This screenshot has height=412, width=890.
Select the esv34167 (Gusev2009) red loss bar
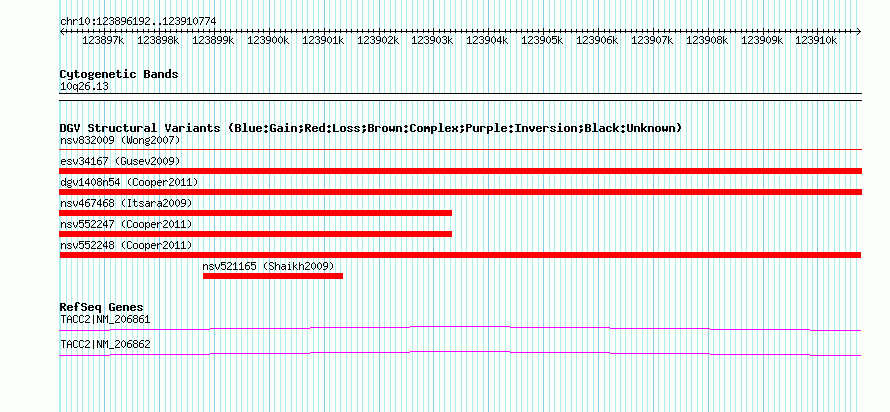460,171
